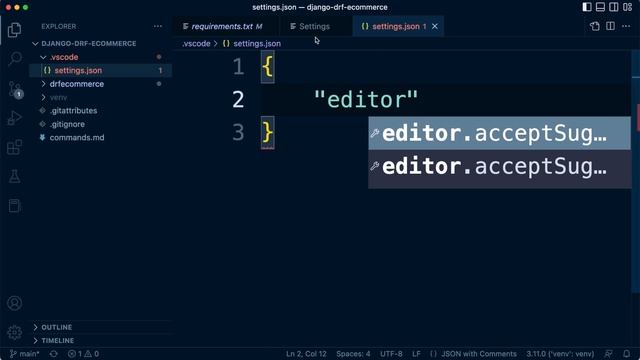Toggle secondary side bar layout icon
This screenshot has width=640, height=360.
[614, 7]
